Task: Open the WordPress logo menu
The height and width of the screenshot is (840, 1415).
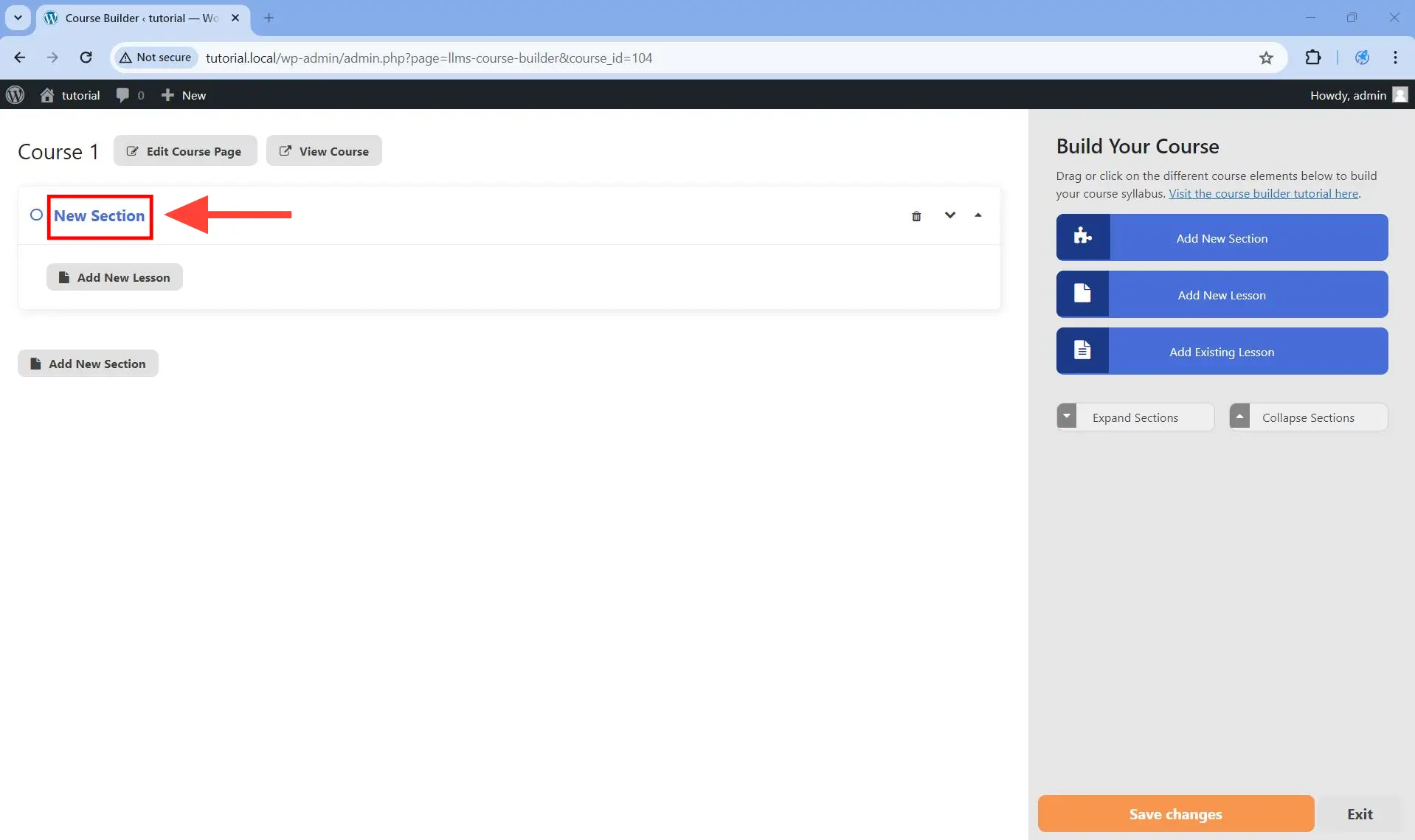Action: click(15, 95)
